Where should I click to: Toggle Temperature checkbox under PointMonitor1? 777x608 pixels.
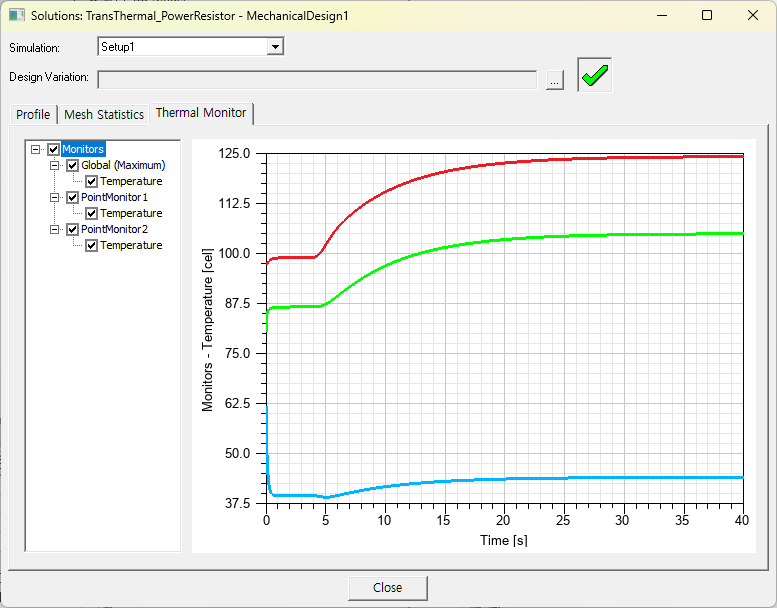tap(91, 213)
